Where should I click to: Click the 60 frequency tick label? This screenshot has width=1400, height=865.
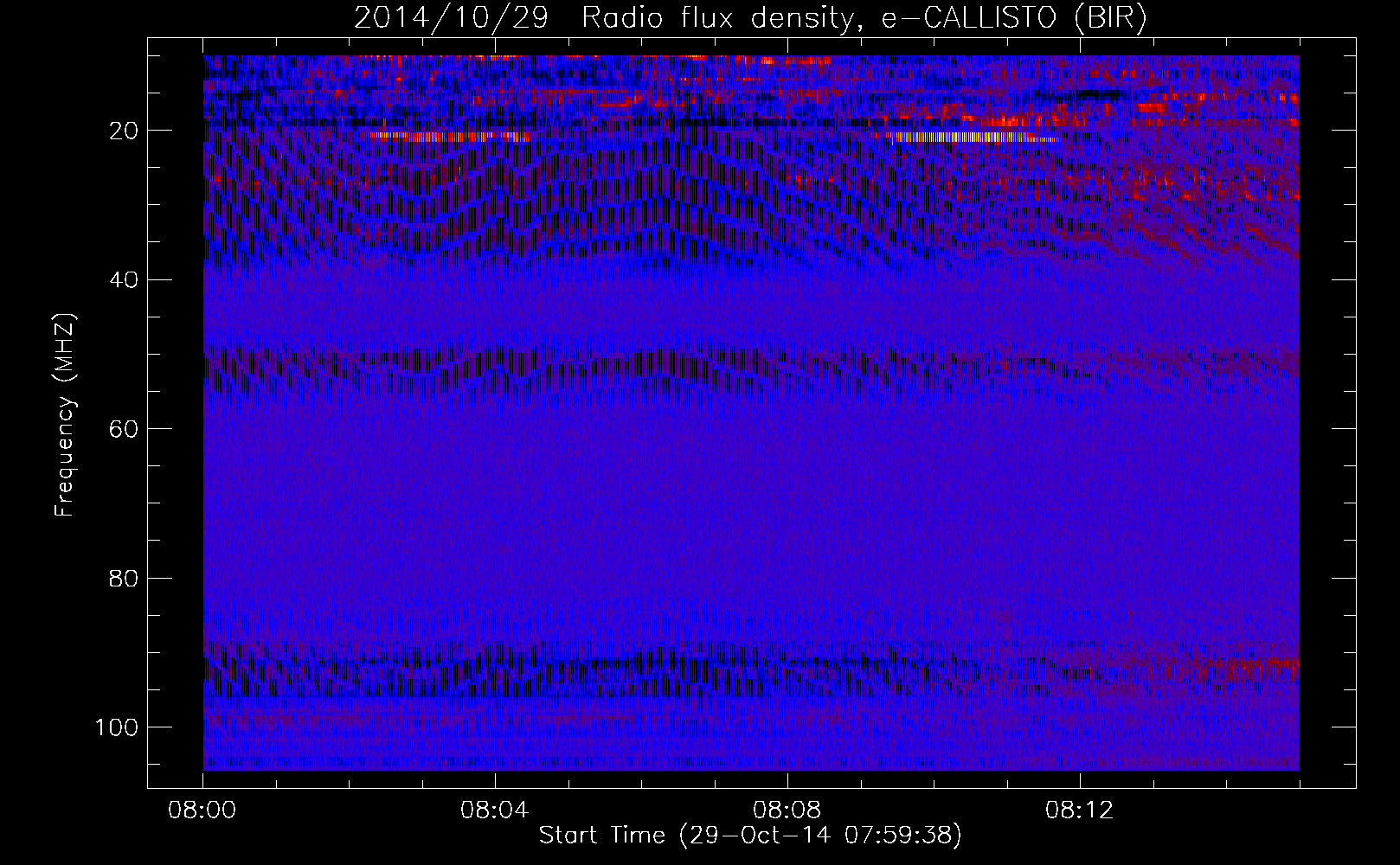coord(125,429)
